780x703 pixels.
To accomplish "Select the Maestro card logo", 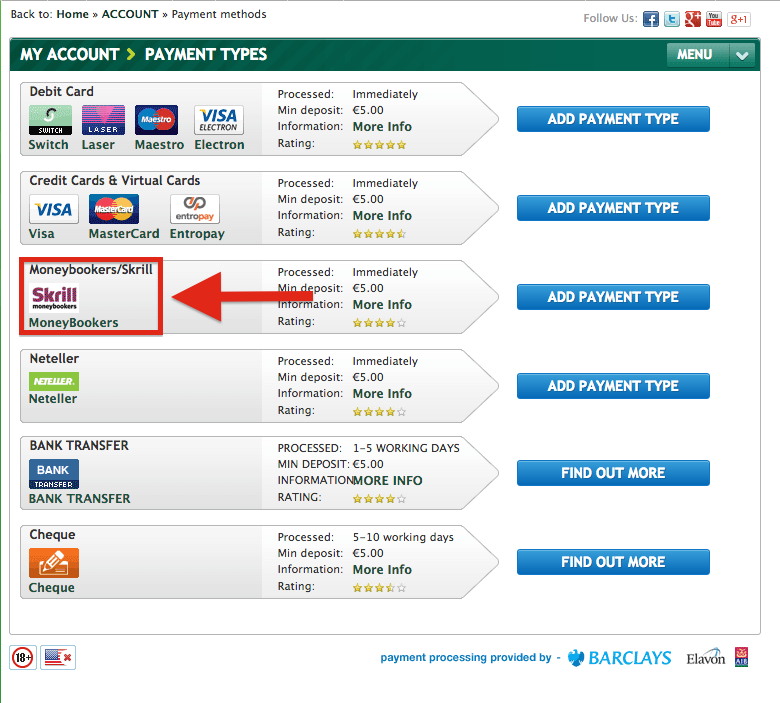I will click(156, 120).
